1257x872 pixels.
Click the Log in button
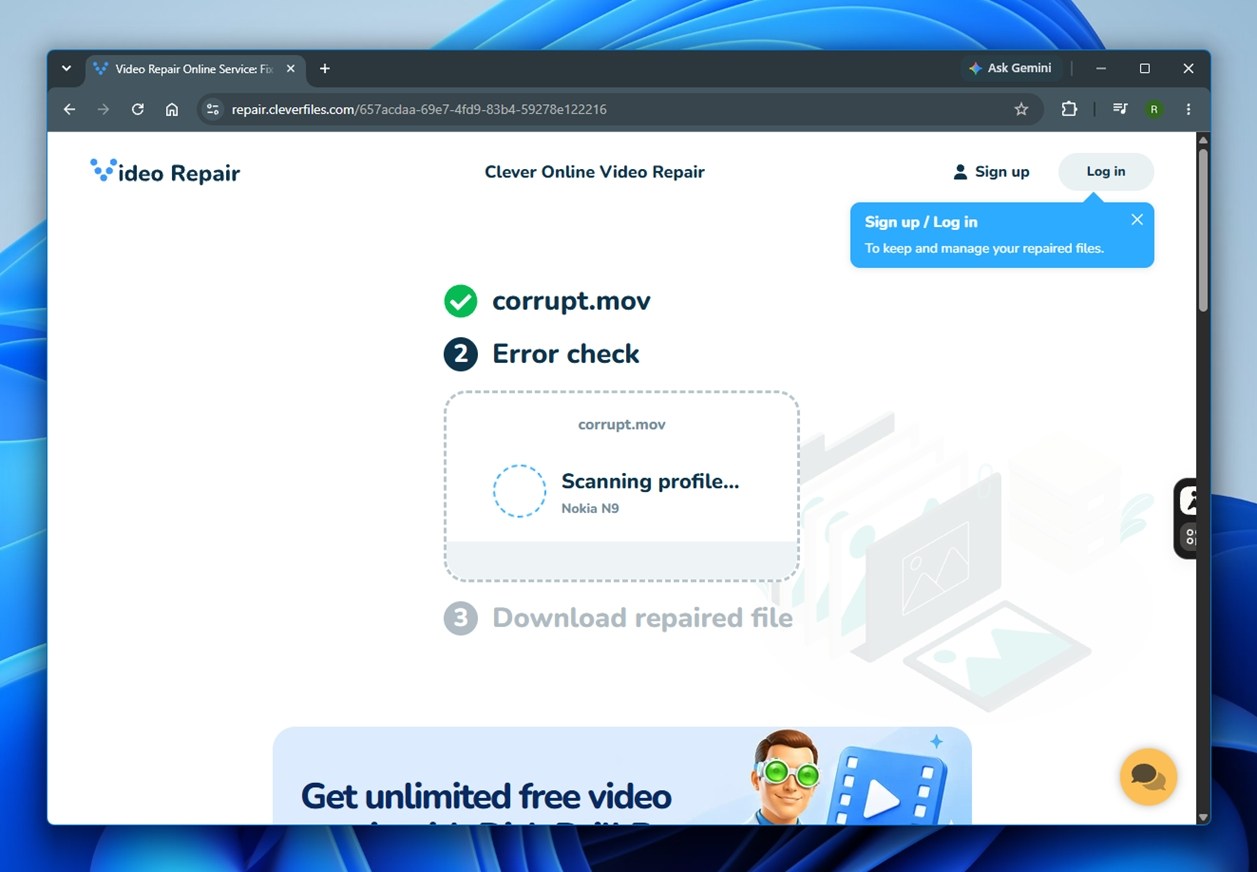(x=1106, y=172)
